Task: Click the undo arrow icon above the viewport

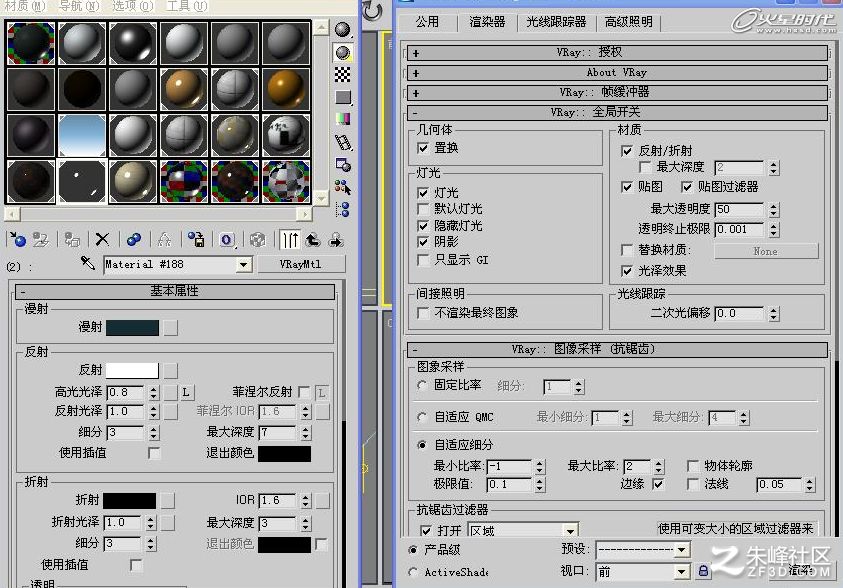Action: coord(372,11)
